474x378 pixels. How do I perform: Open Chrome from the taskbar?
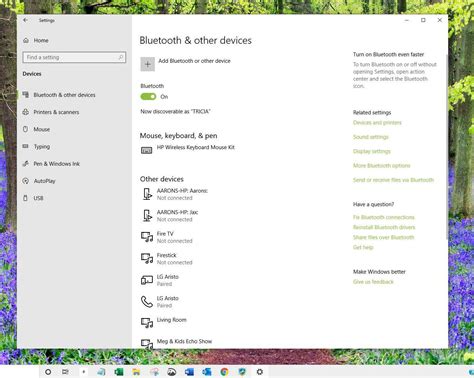pyautogui.click(x=225, y=372)
